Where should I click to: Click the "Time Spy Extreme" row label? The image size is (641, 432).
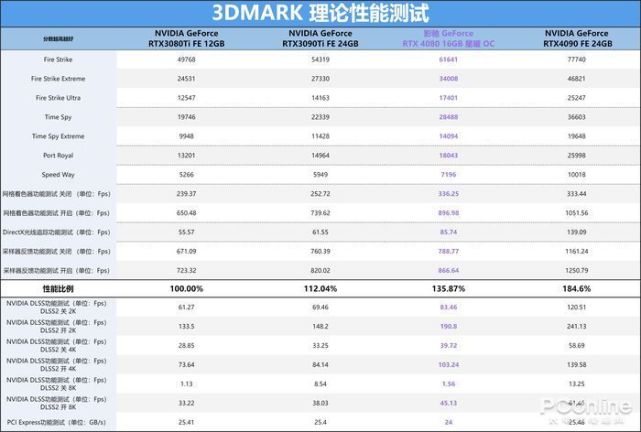pos(58,136)
